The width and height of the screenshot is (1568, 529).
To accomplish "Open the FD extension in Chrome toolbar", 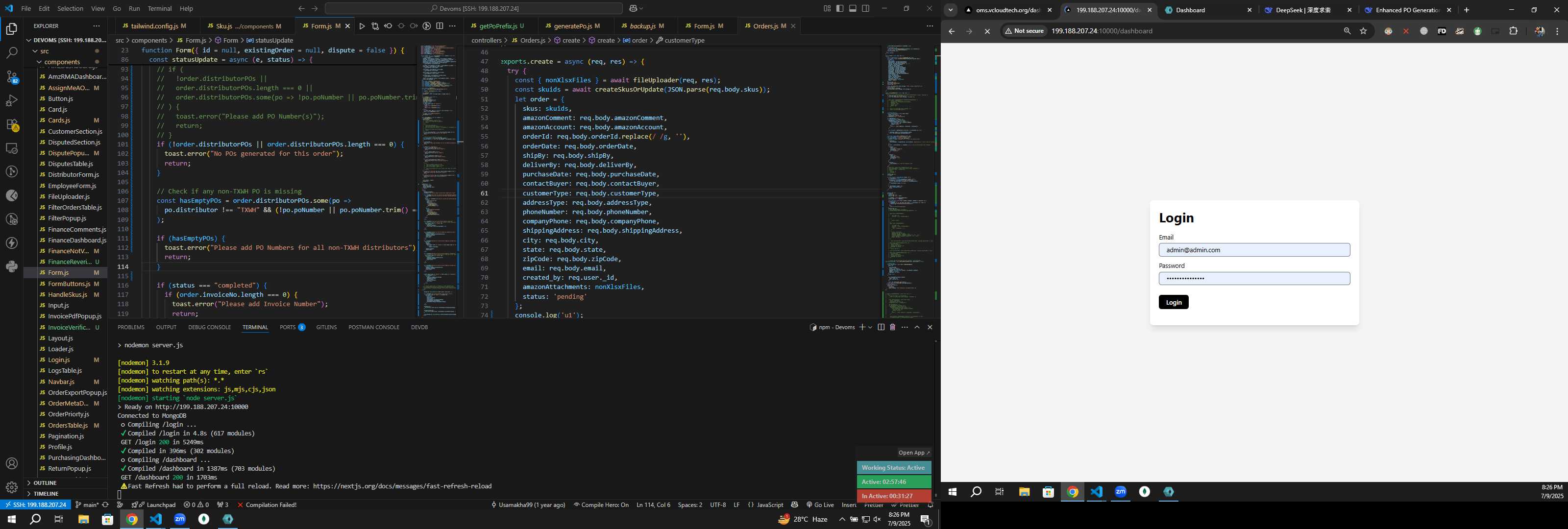I will pyautogui.click(x=1442, y=31).
